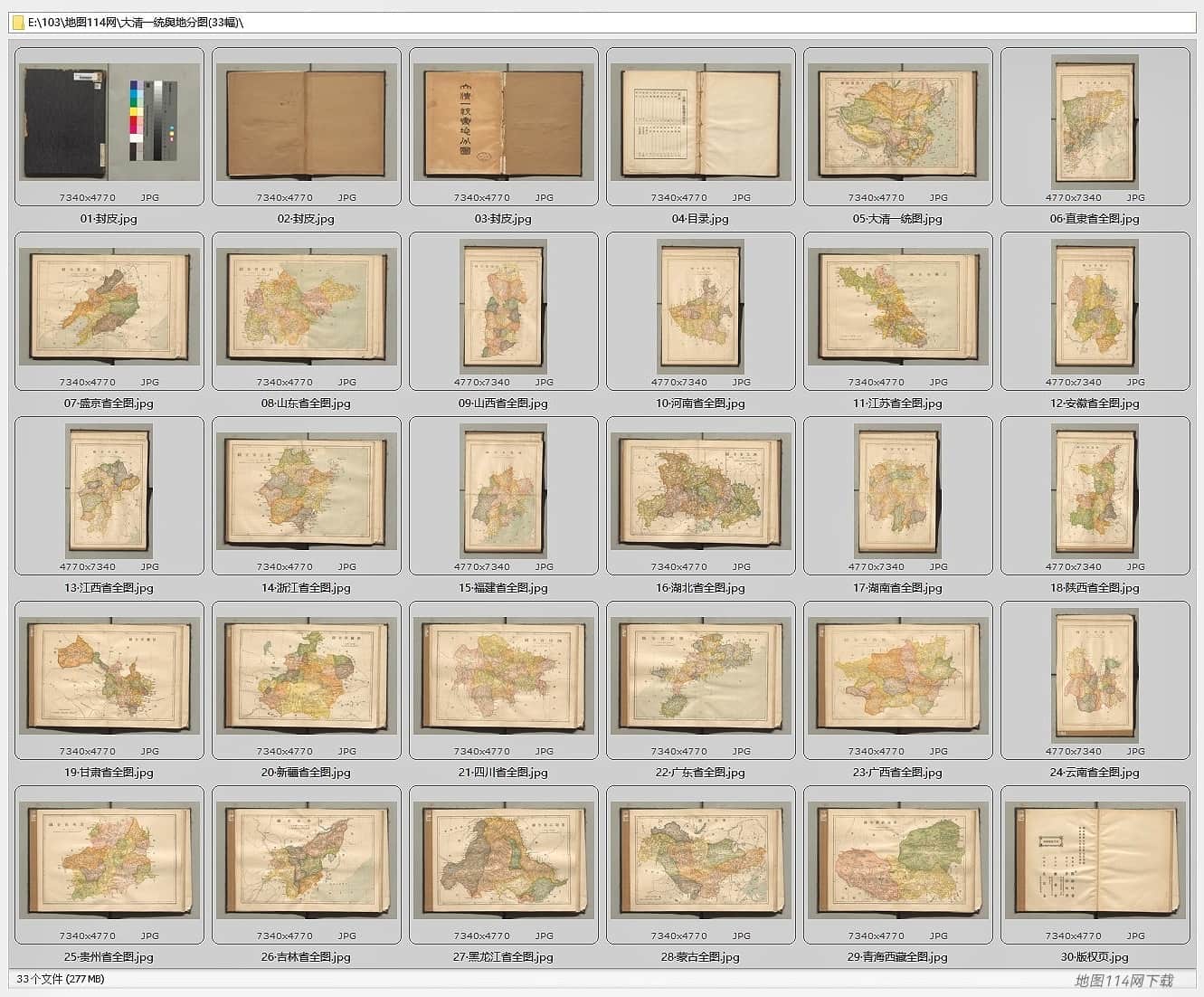This screenshot has height=997, width=1204.
Task: Select 21-四川省全图.jpg thumbnail
Action: (504, 680)
